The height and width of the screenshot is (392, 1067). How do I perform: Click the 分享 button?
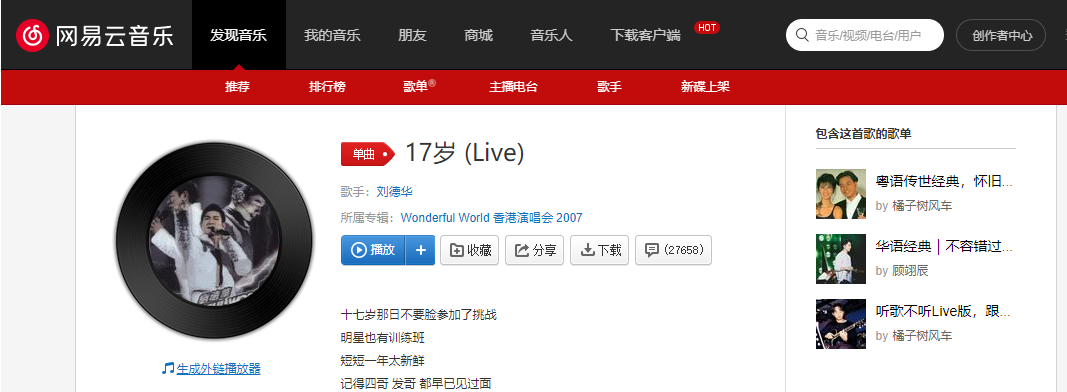(535, 250)
